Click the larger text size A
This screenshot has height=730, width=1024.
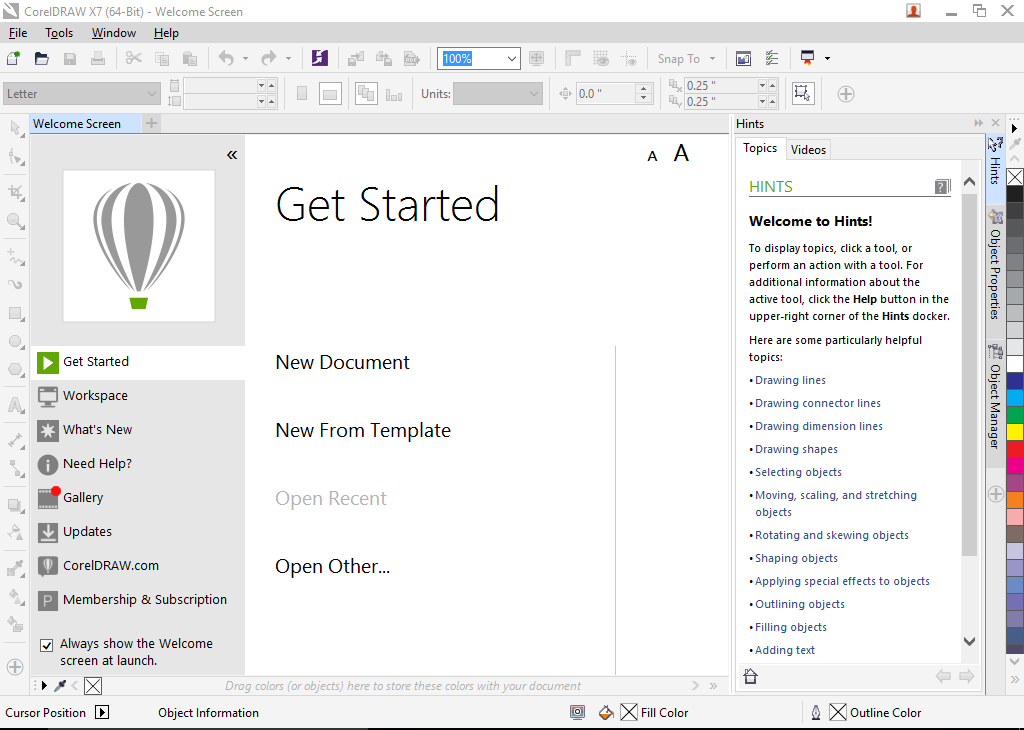681,153
